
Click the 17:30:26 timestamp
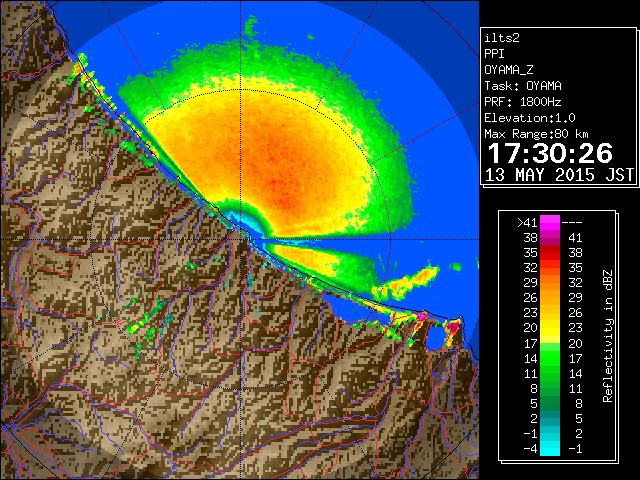[550, 153]
